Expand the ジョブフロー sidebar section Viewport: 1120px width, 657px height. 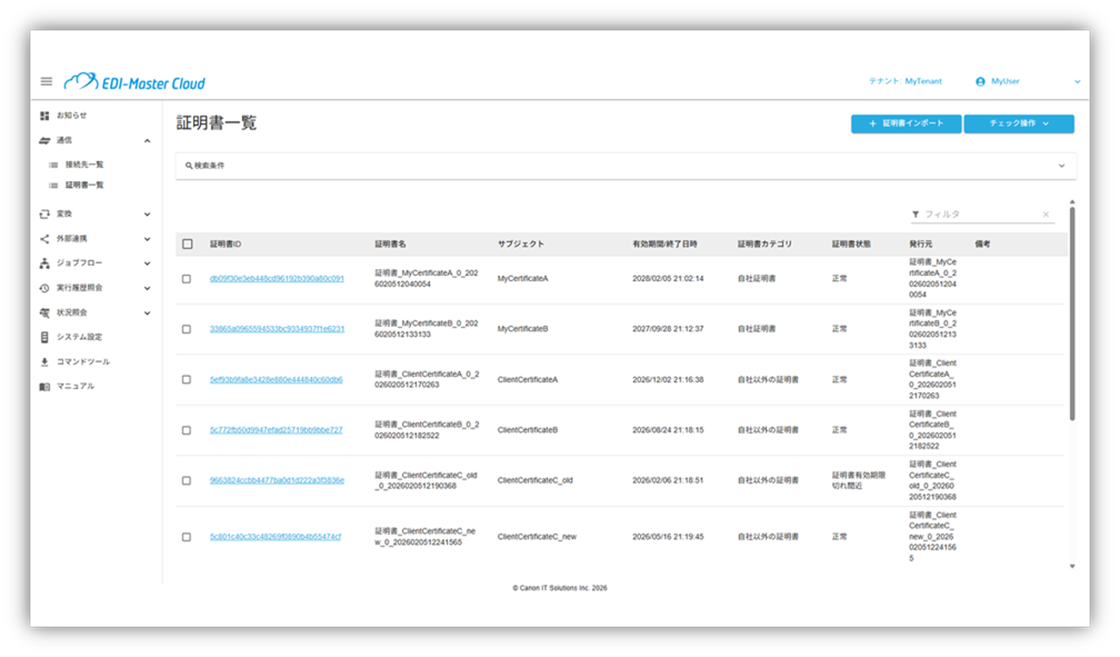click(147, 263)
